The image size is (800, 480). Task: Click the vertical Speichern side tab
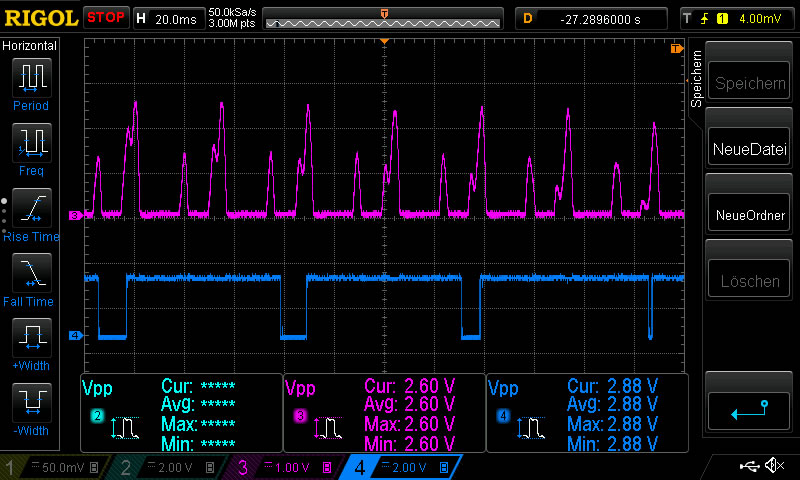click(696, 79)
